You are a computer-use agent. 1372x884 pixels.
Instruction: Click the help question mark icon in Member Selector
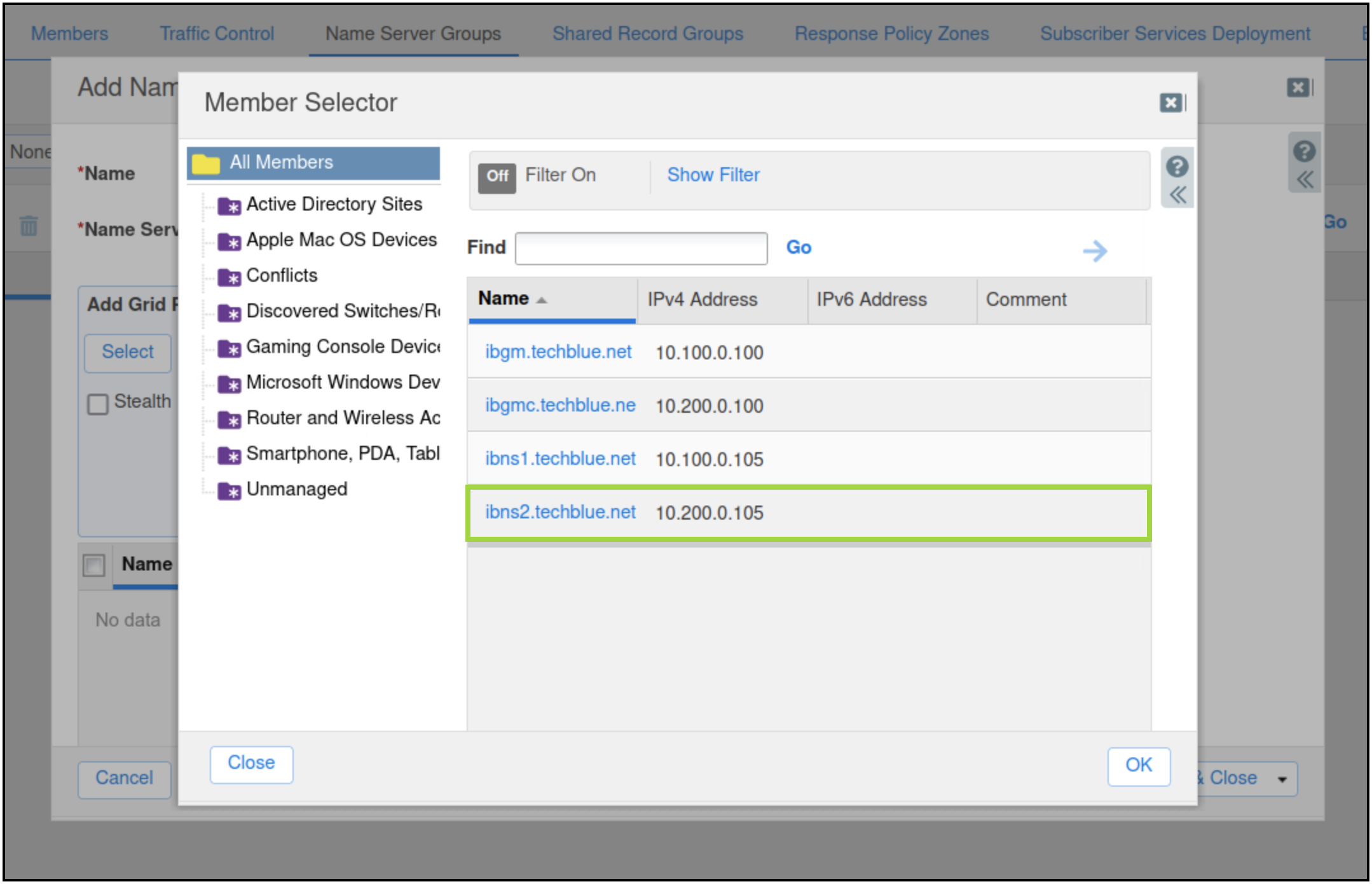click(1177, 167)
